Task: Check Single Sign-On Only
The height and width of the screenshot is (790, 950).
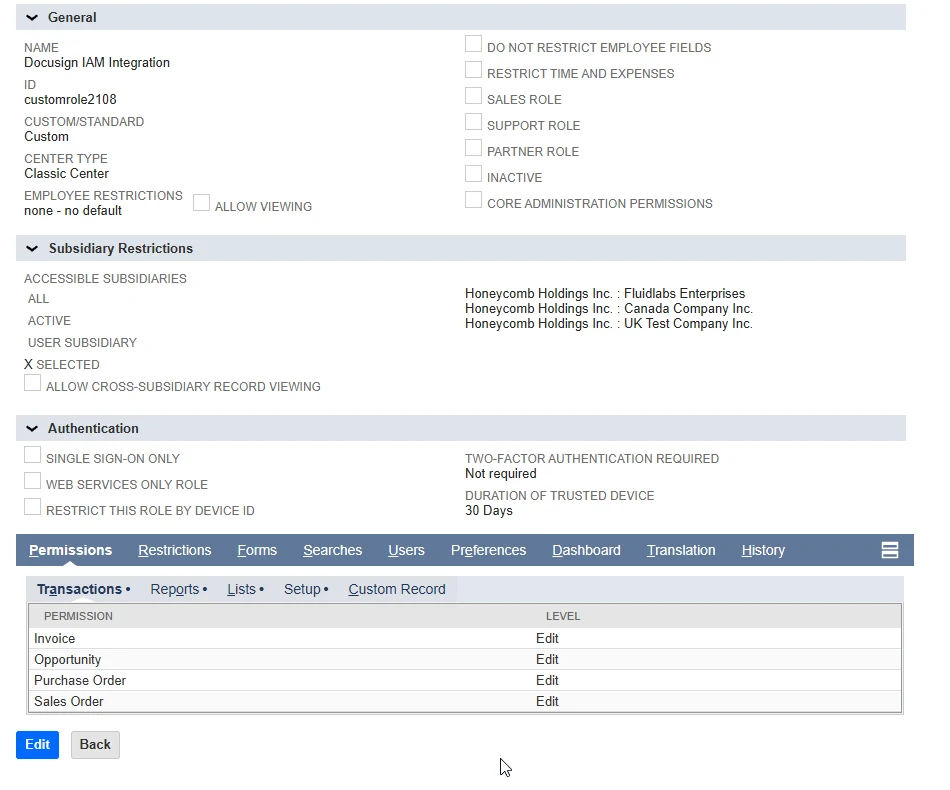Action: tap(33, 455)
